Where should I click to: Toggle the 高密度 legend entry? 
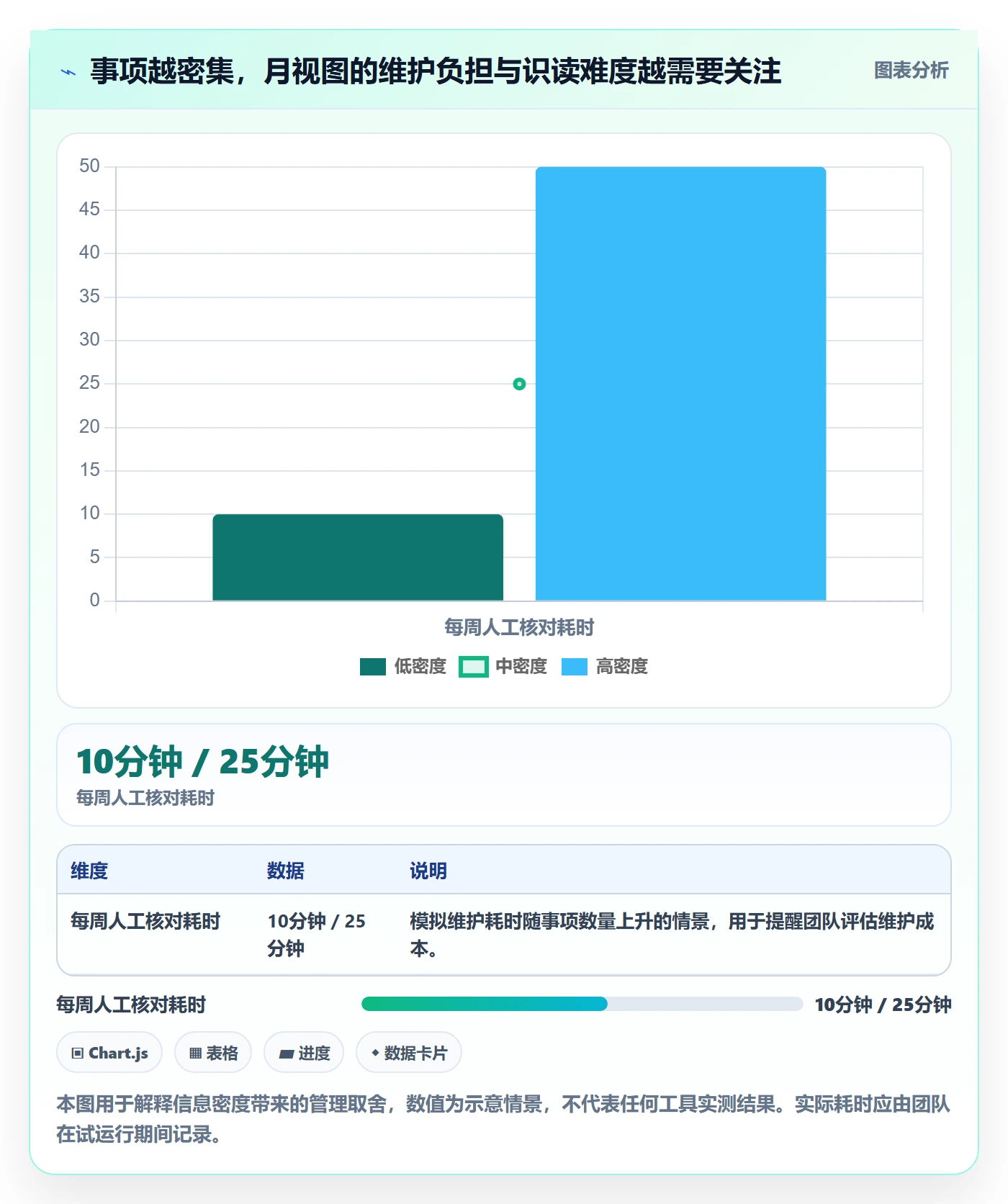click(x=605, y=667)
